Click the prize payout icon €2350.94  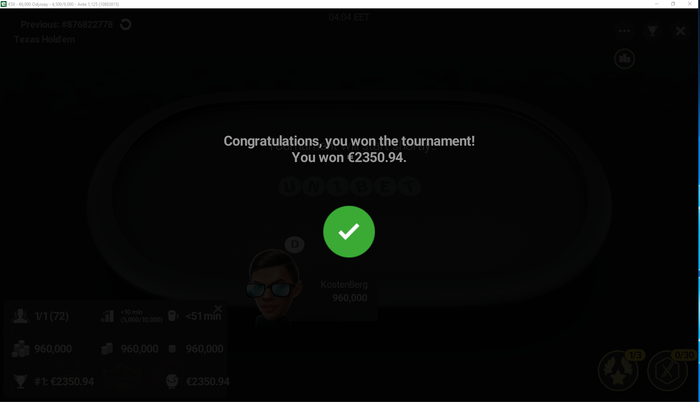172,381
